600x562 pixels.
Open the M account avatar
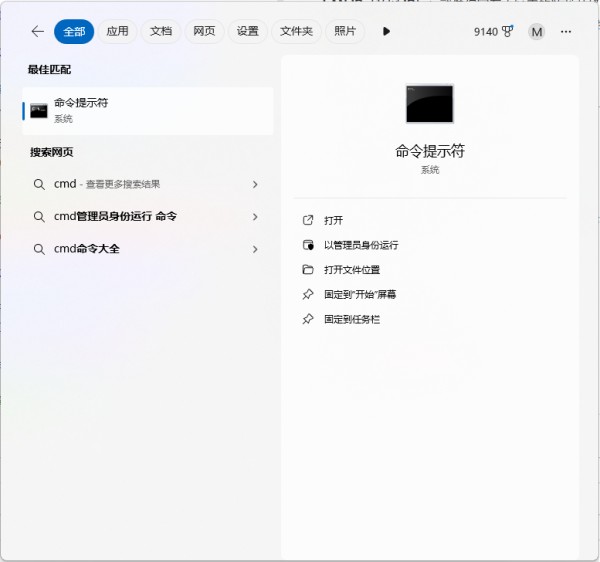click(x=536, y=32)
